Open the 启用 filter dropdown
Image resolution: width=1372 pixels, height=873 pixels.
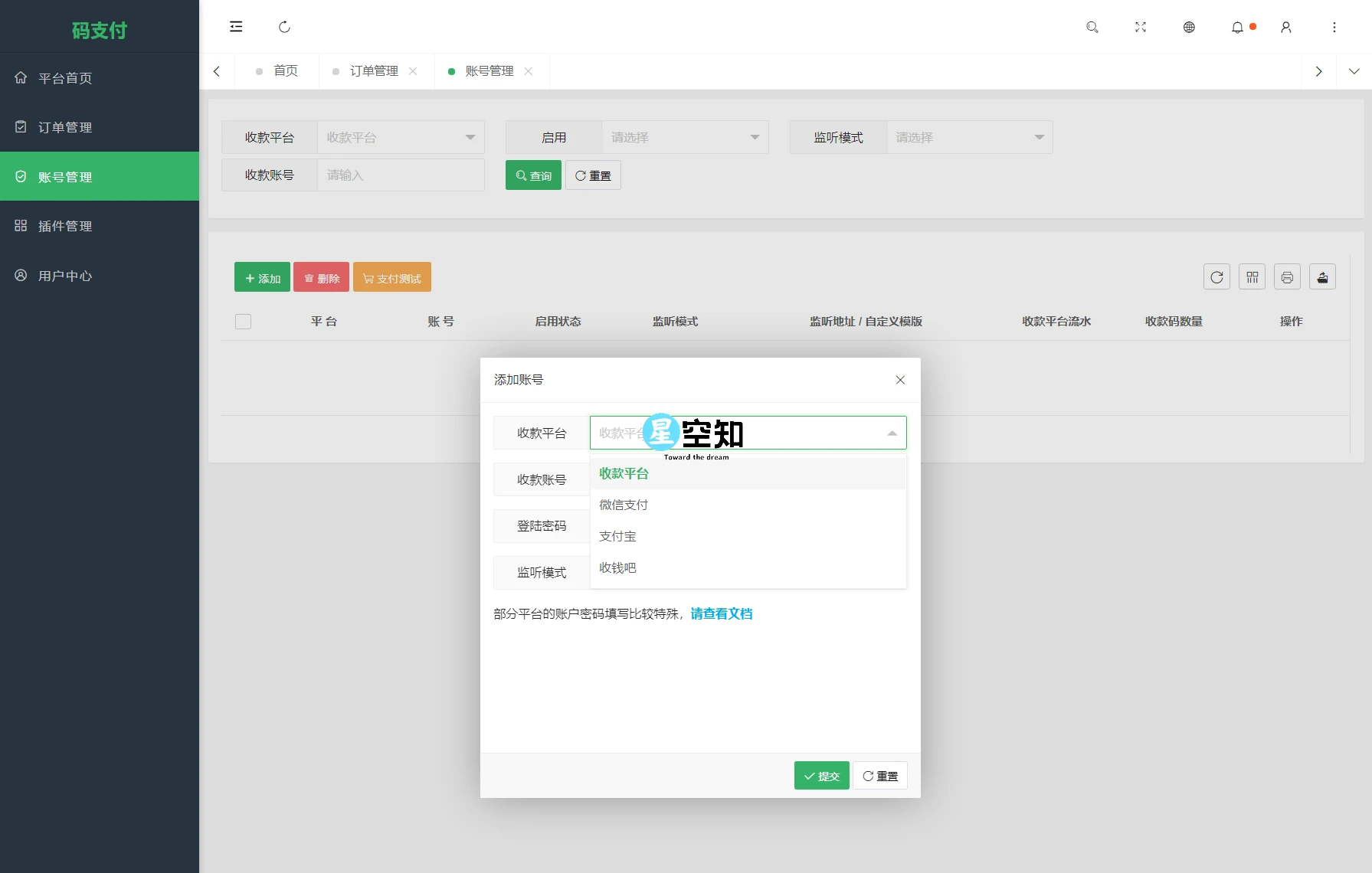684,137
